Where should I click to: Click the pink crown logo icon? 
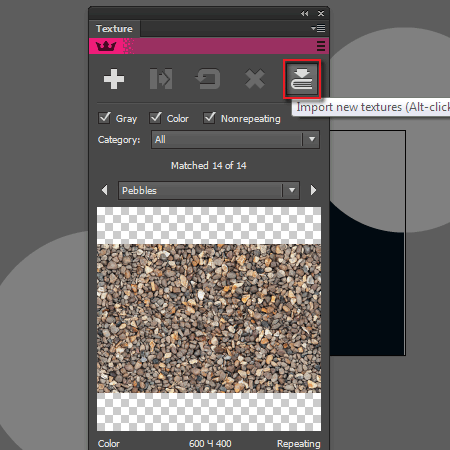point(106,46)
